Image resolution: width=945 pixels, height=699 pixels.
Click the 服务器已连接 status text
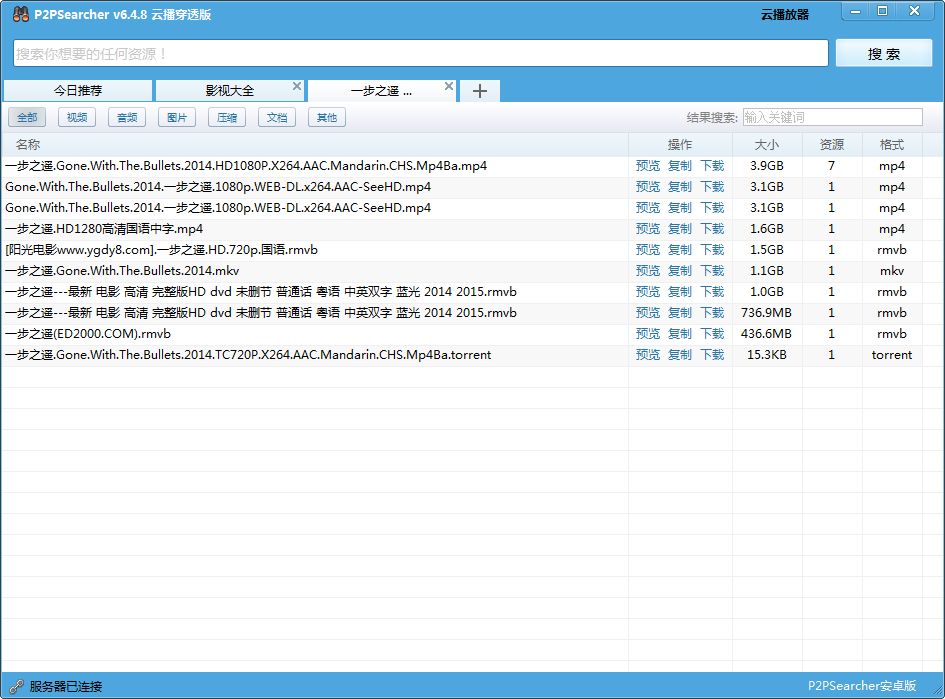tap(66, 686)
